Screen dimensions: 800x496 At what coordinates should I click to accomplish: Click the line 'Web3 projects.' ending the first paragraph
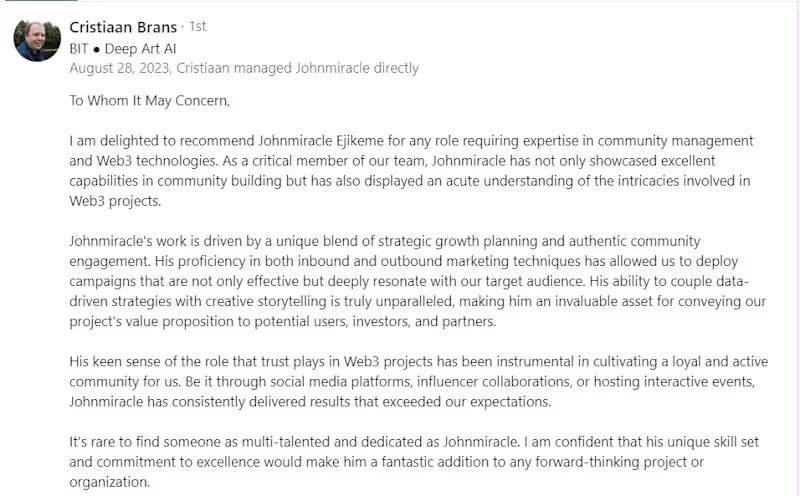pos(115,200)
